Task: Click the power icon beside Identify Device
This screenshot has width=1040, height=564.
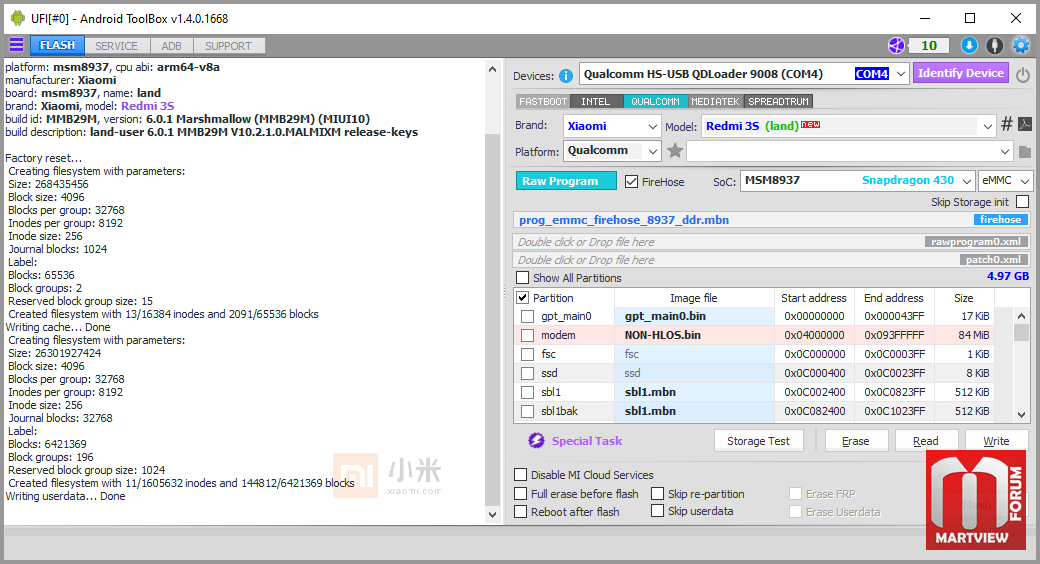Action: click(x=1023, y=74)
